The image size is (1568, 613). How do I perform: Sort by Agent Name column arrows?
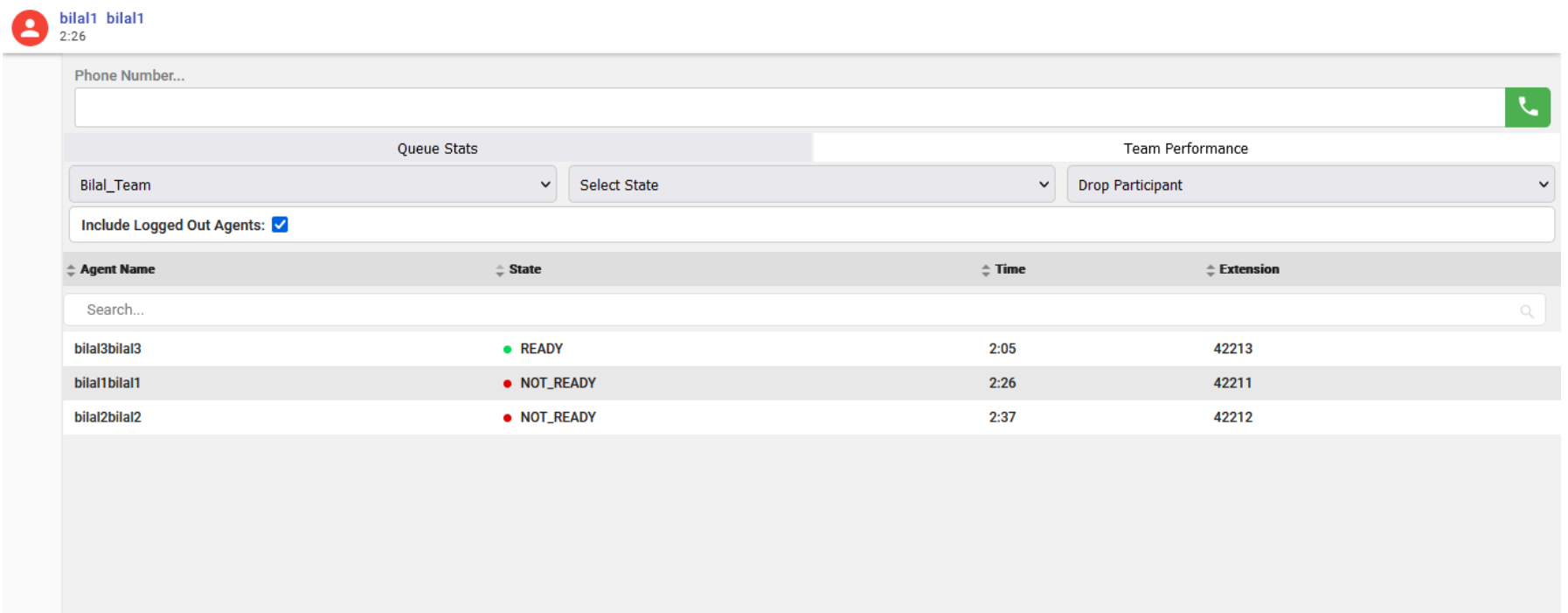click(x=71, y=270)
